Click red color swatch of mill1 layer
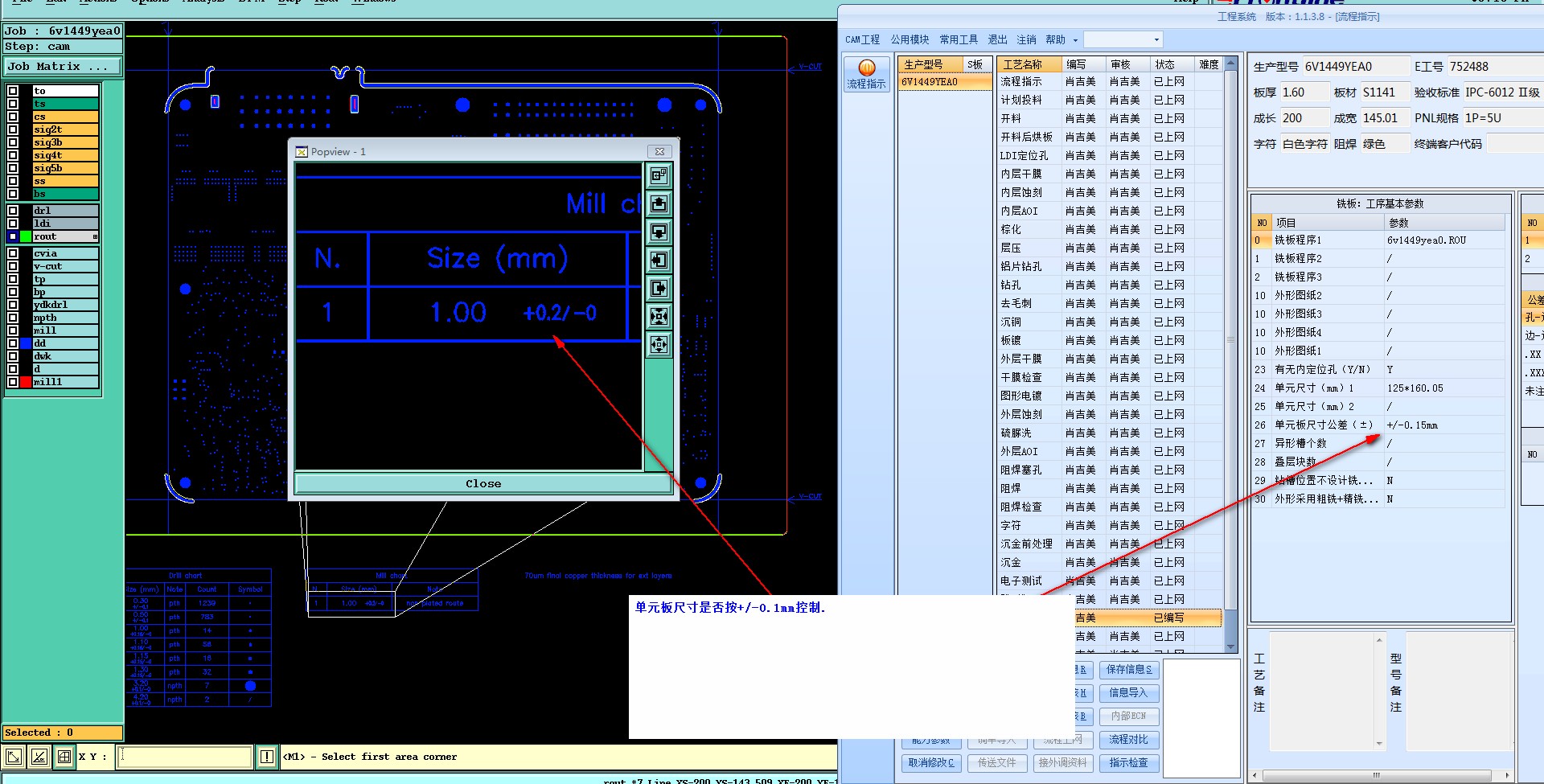 point(26,382)
